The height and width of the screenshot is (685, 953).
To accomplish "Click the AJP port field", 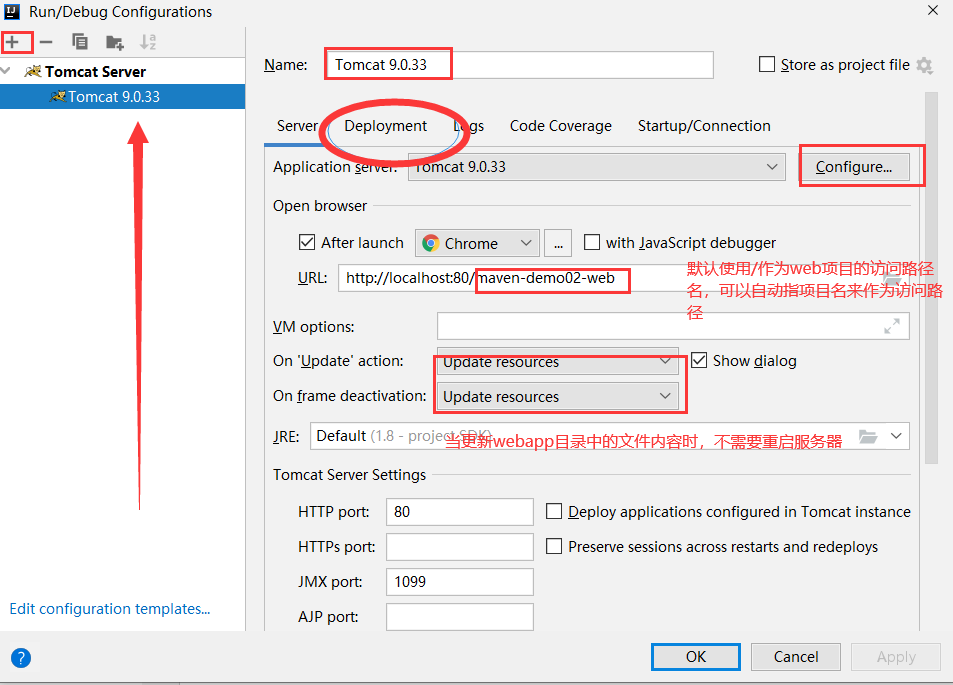I will (x=459, y=617).
